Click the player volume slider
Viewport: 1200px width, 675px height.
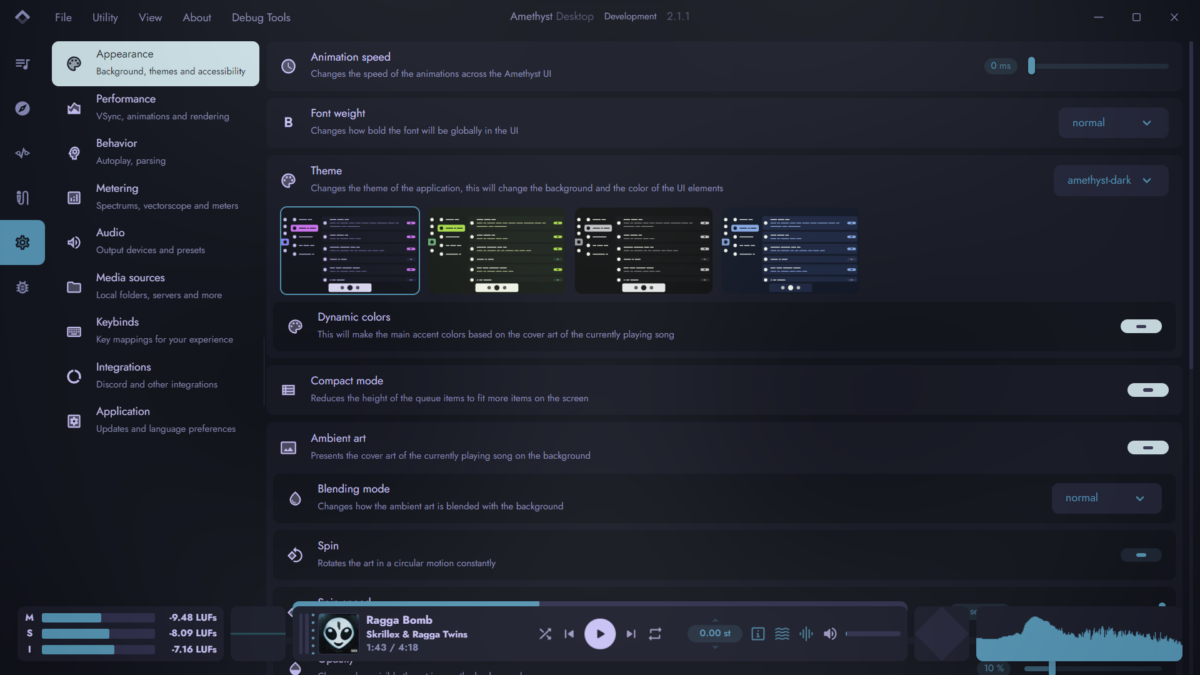coord(872,634)
